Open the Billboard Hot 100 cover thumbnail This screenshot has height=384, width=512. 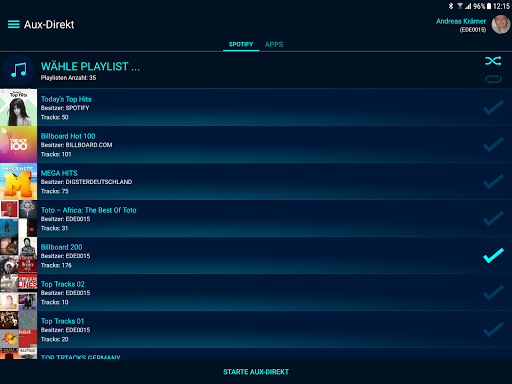[18, 145]
